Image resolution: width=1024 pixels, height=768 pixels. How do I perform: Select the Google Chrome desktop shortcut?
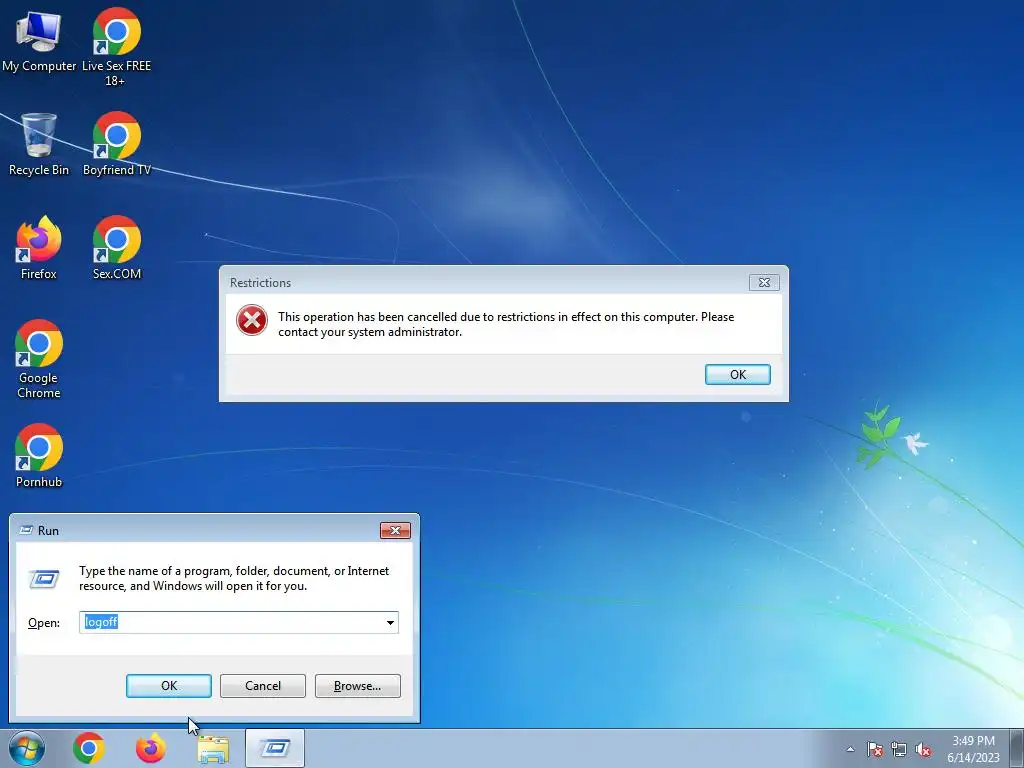click(39, 359)
